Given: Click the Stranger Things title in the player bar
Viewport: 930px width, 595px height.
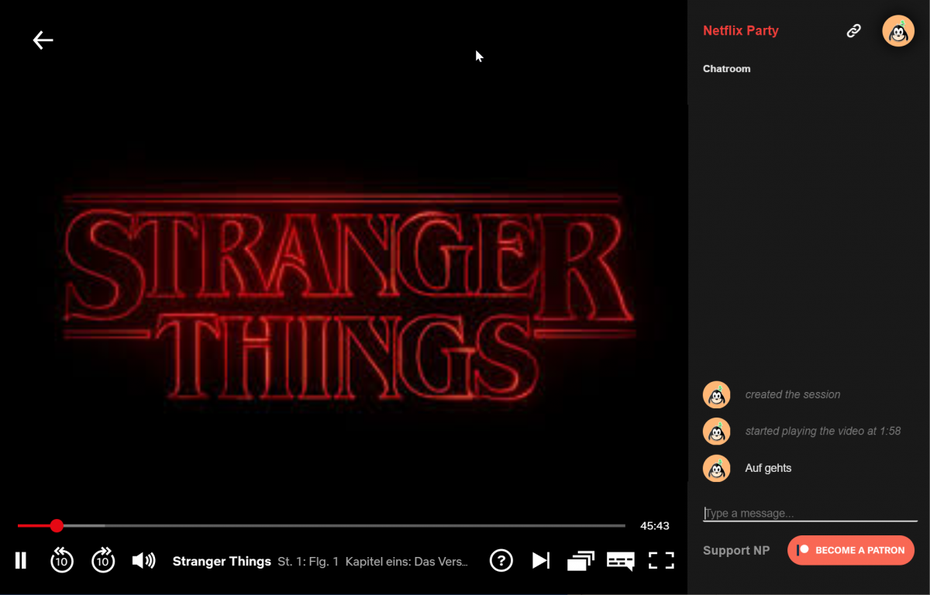Looking at the screenshot, I should click(222, 561).
